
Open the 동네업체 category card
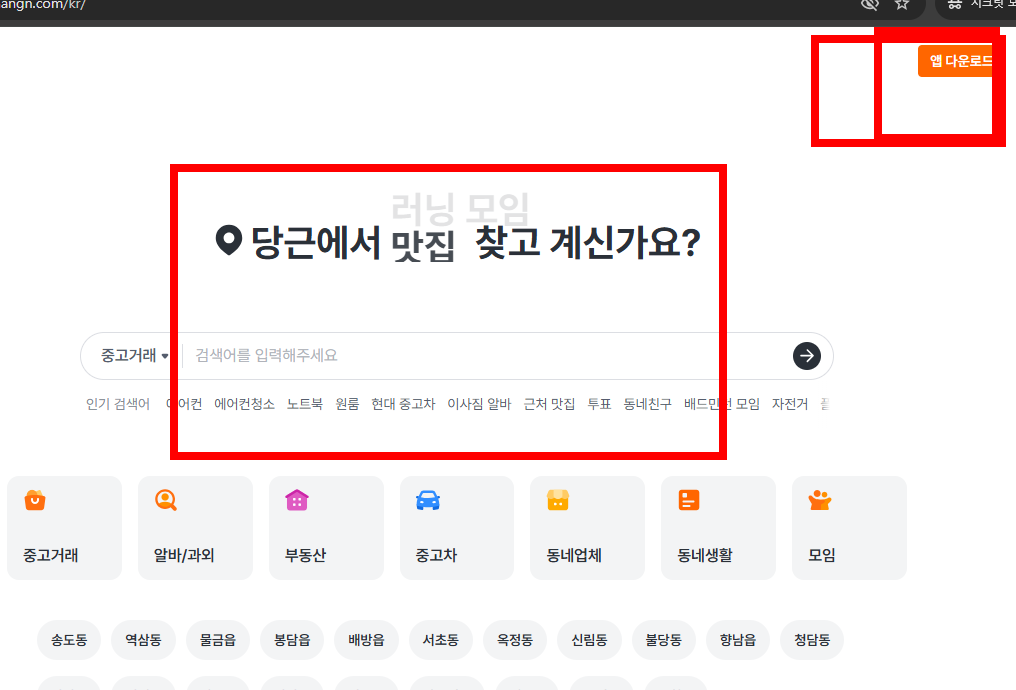(587, 528)
